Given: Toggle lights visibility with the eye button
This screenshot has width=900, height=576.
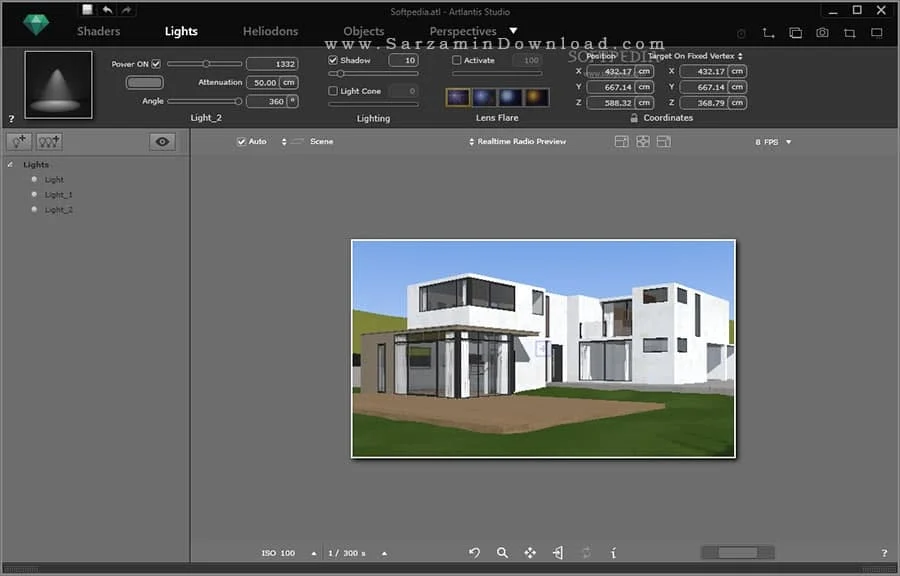Looking at the screenshot, I should pos(162,142).
